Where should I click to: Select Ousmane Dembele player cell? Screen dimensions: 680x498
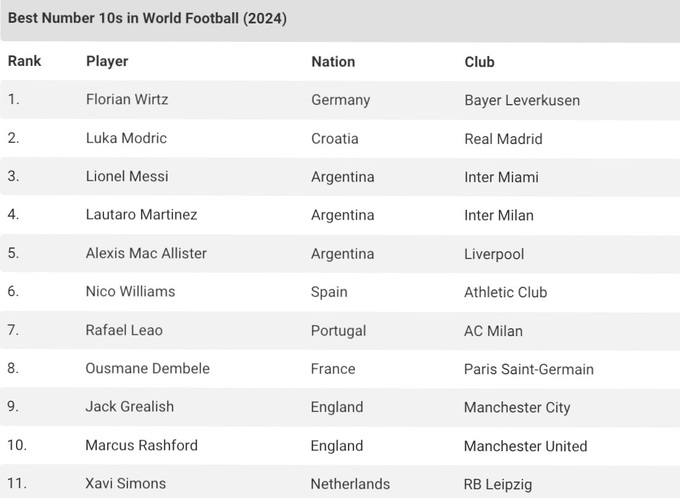point(148,368)
